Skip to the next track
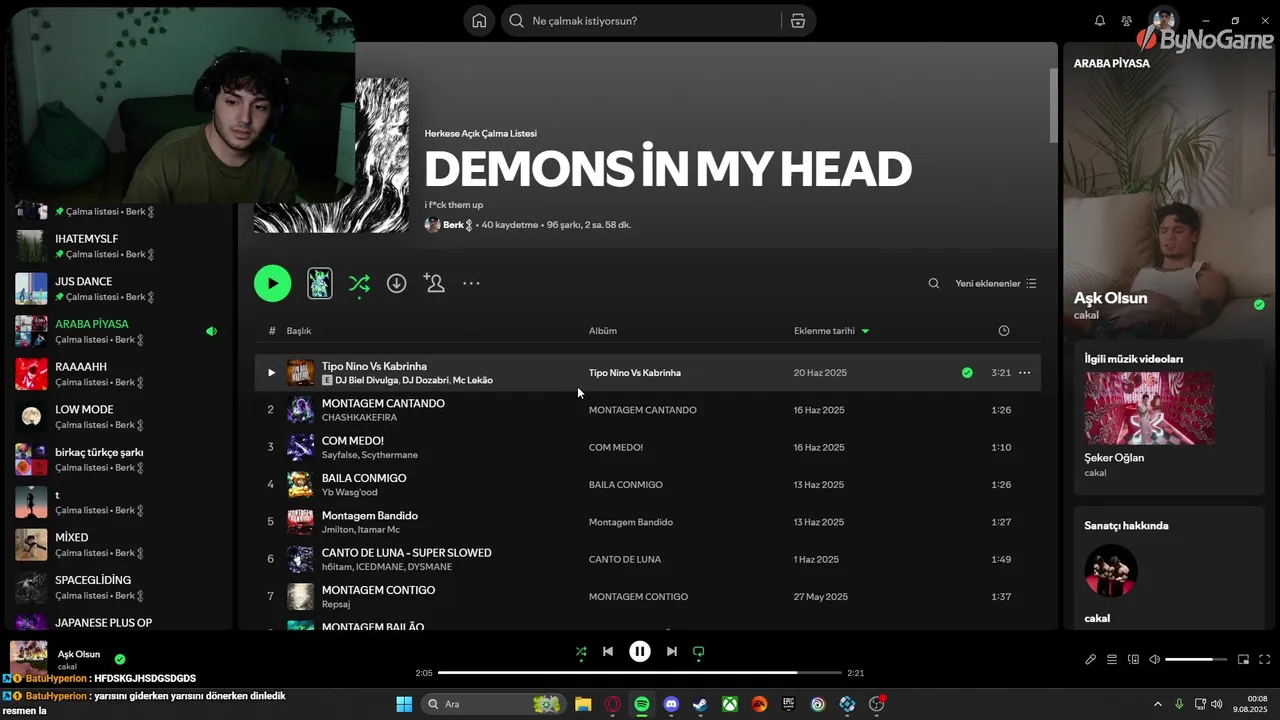Screen dimensions: 1280x720 click(x=672, y=651)
